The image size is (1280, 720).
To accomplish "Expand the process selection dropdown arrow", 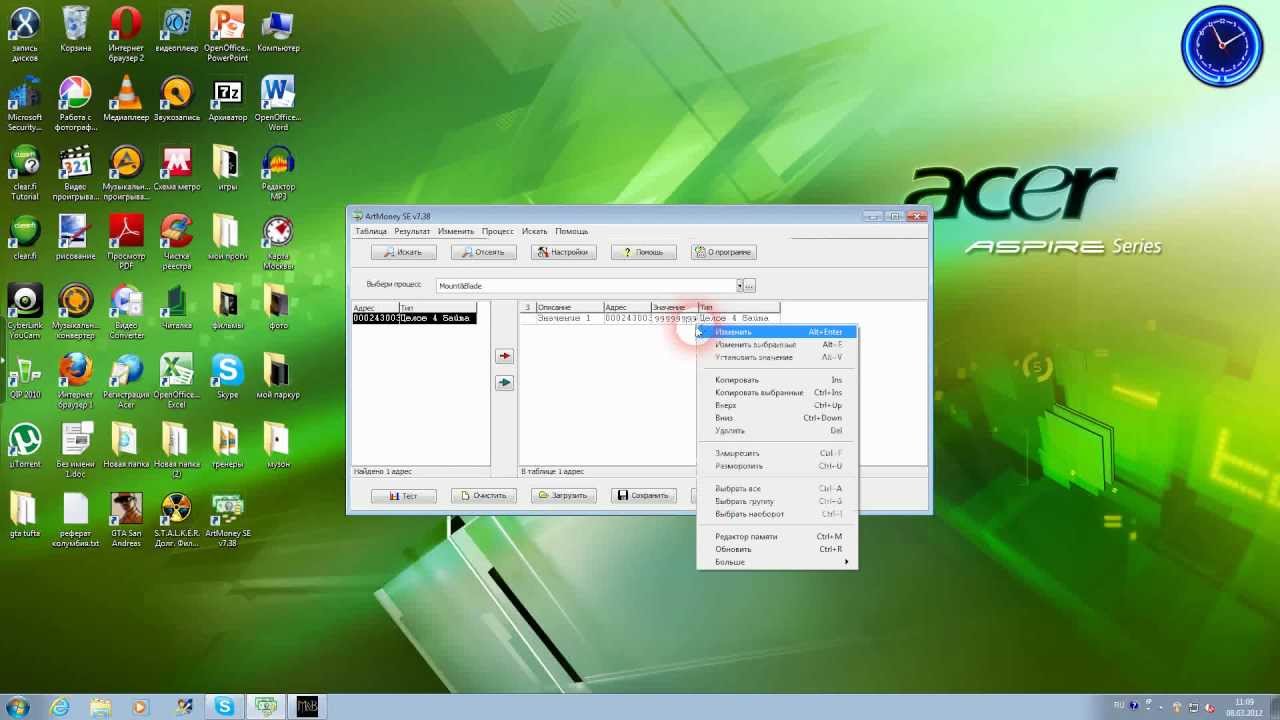I will point(739,286).
